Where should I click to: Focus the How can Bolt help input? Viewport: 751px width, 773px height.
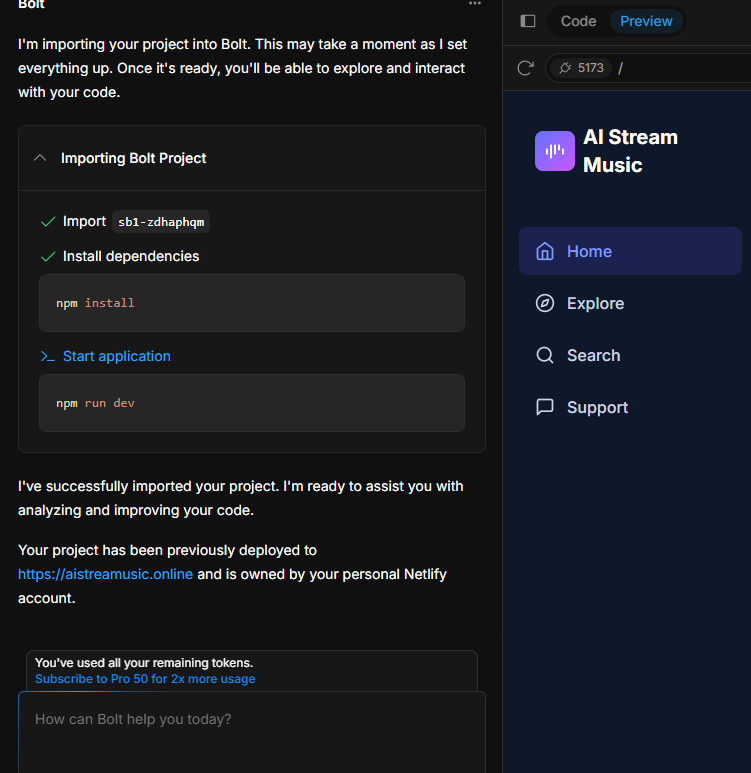pos(252,732)
